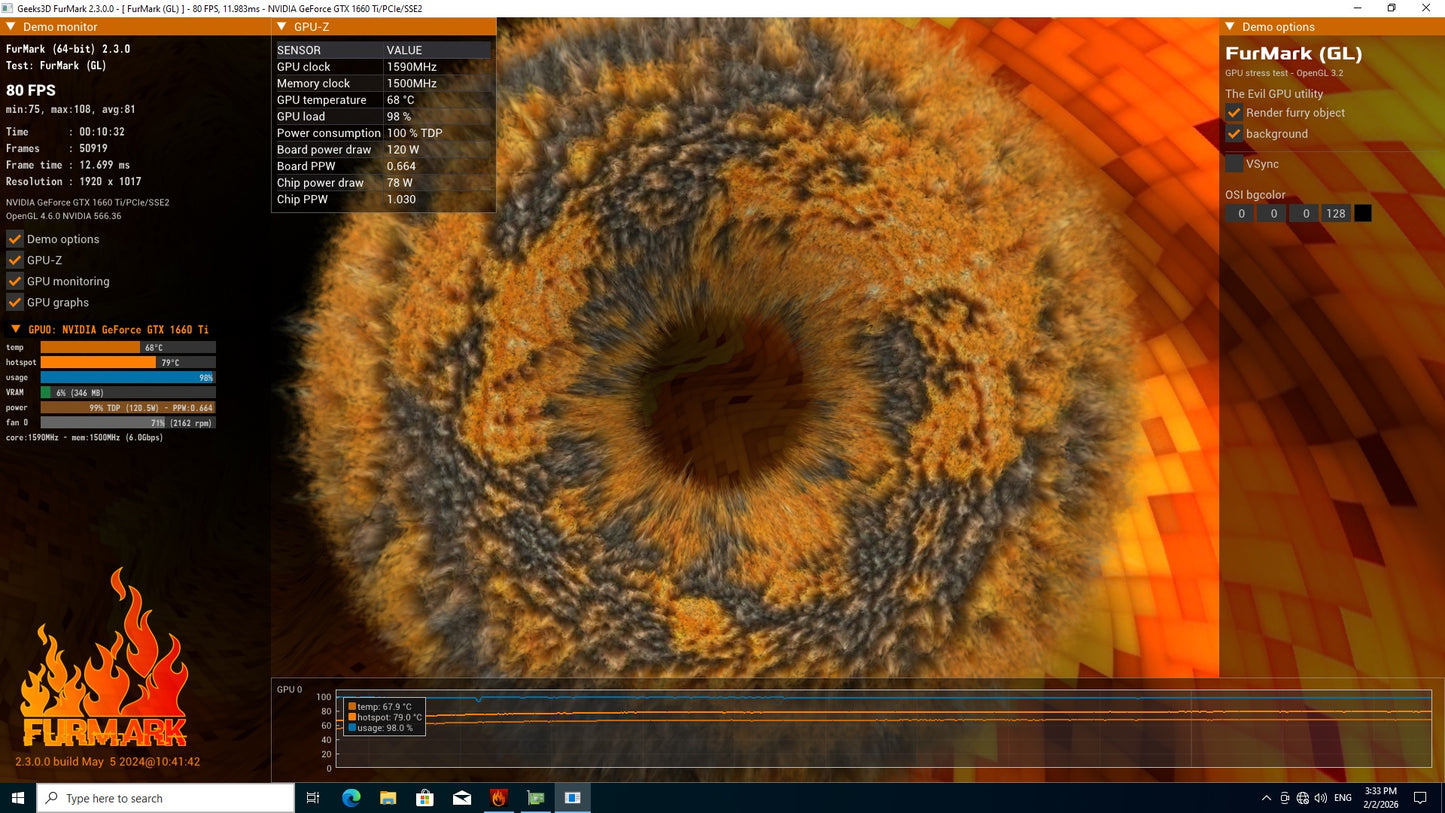This screenshot has height=813, width=1445.
Task: Open Microsoft Store taskbar icon
Action: click(425, 798)
